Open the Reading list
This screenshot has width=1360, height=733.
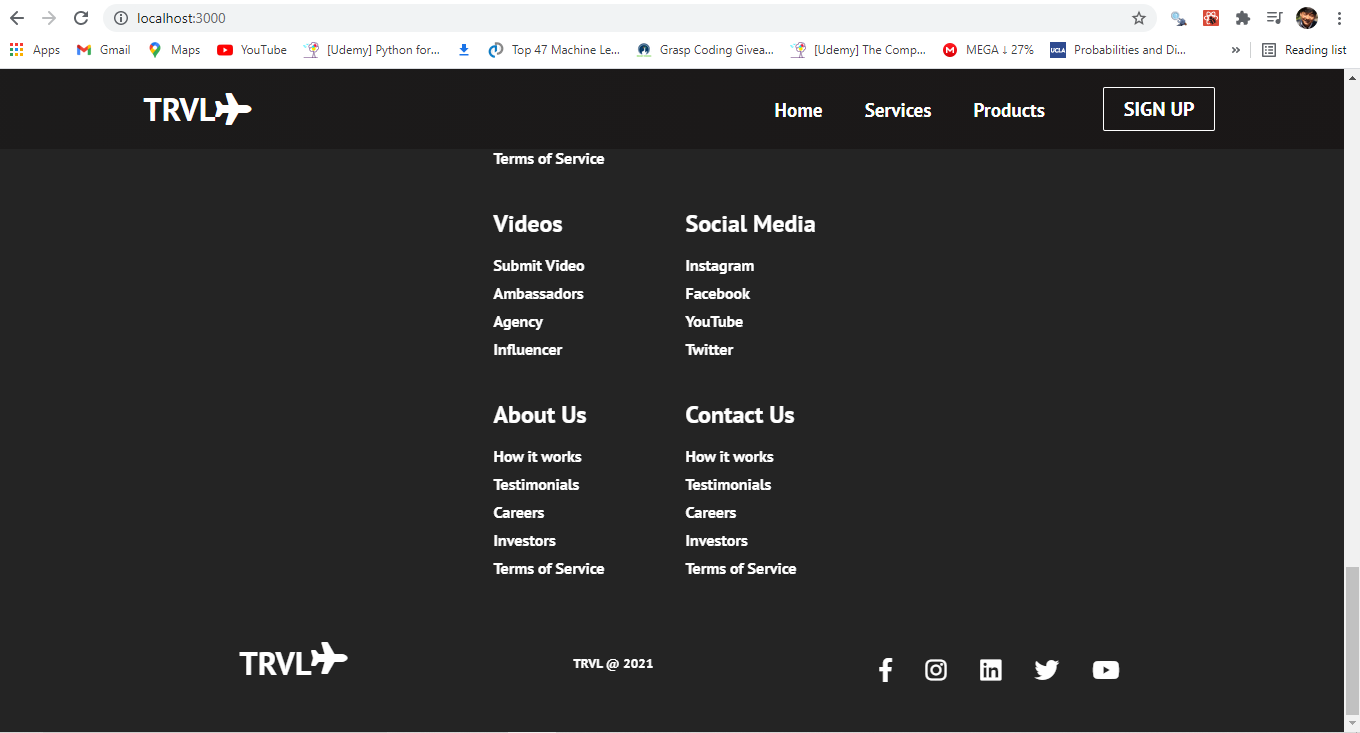point(1304,49)
